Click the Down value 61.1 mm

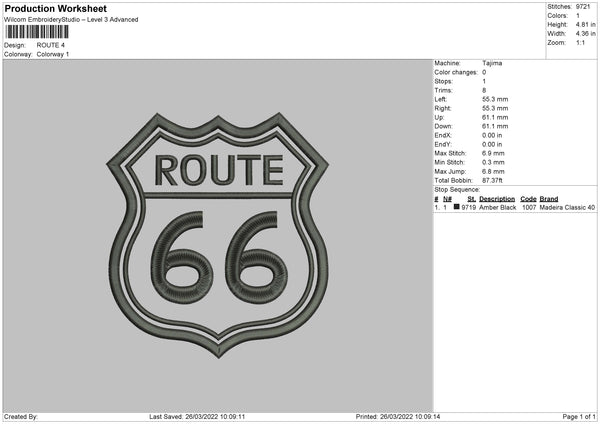(x=495, y=126)
